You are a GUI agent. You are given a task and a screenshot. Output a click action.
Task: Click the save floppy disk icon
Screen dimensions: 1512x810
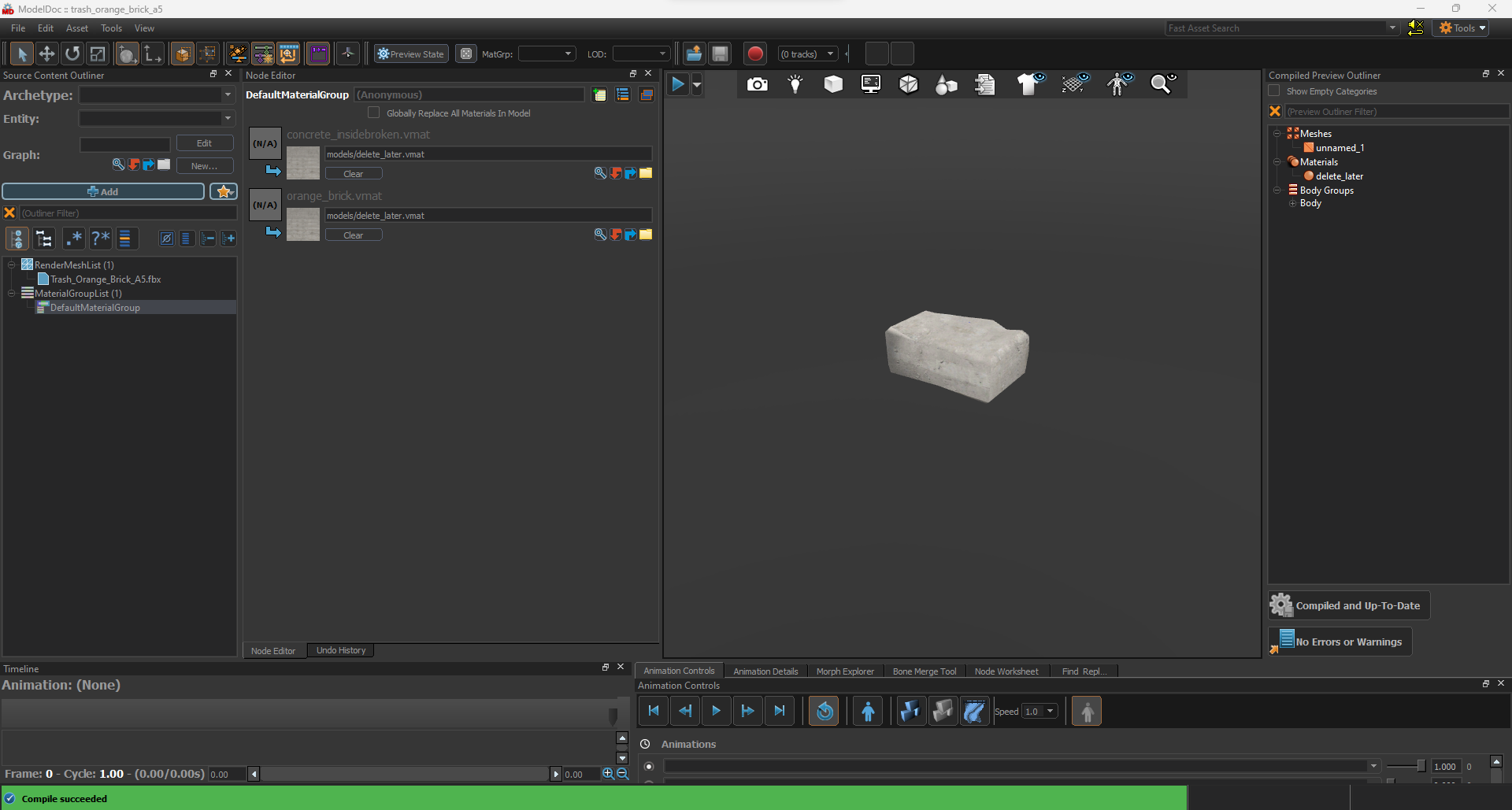click(720, 54)
